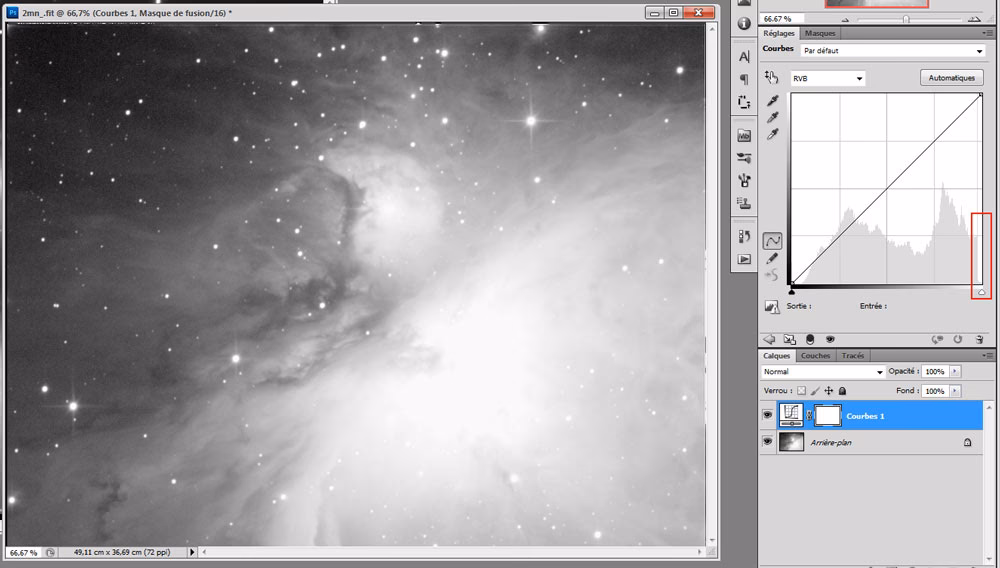
Task: Open the RVB channel dropdown
Action: point(827,78)
